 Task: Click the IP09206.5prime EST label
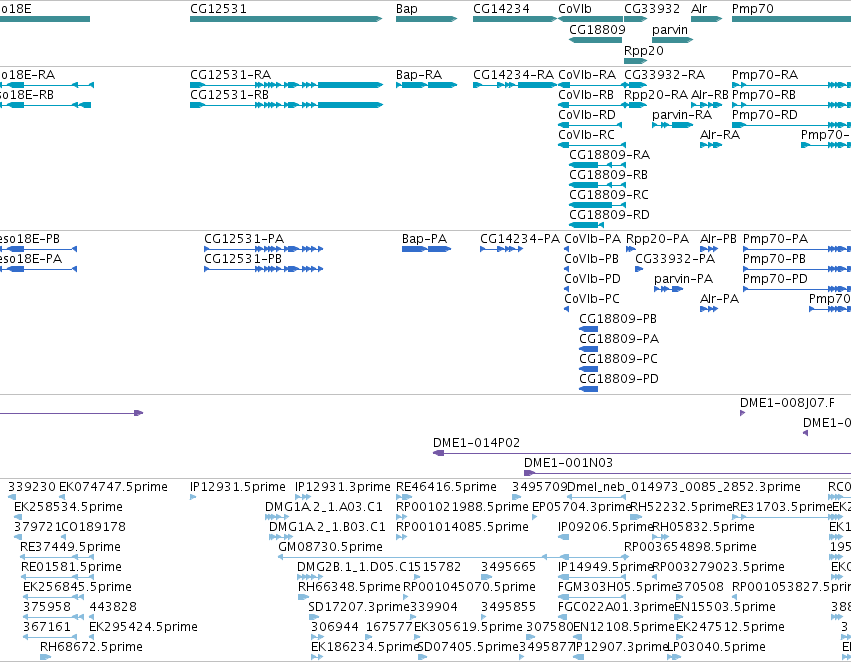tap(605, 527)
